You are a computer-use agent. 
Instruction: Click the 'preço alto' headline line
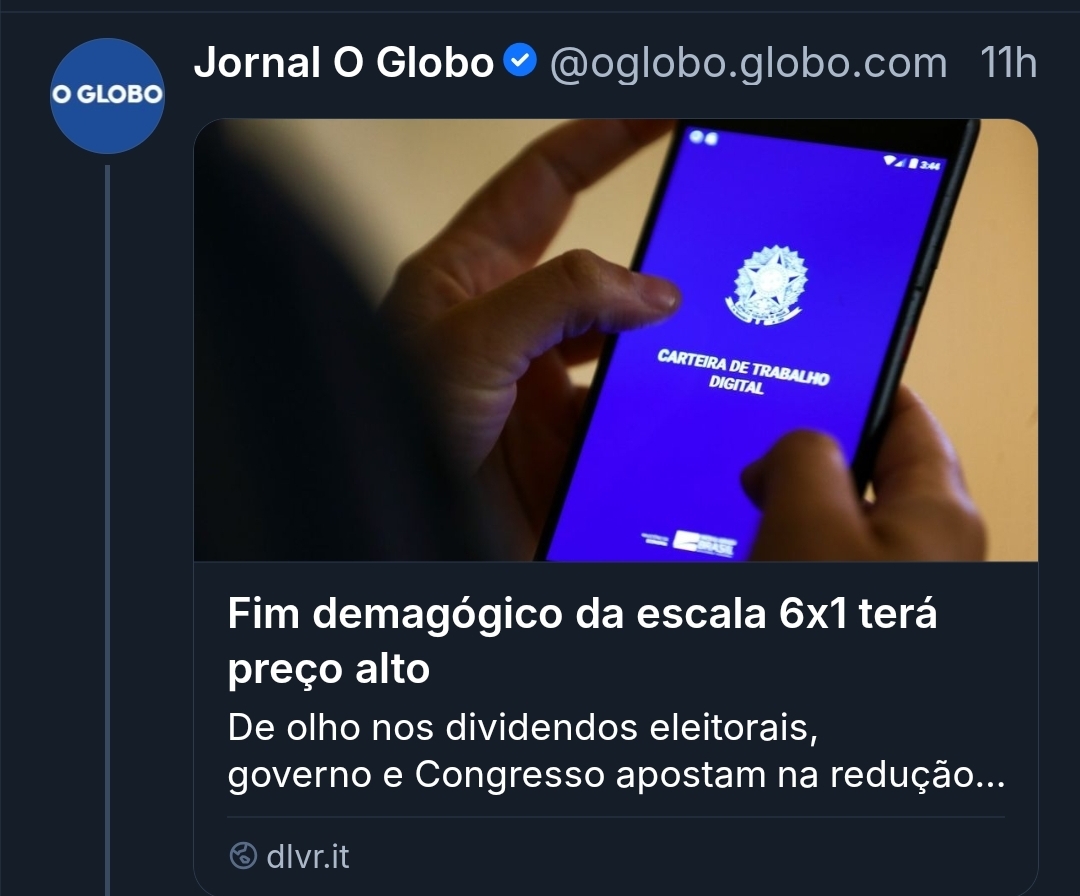(x=329, y=669)
